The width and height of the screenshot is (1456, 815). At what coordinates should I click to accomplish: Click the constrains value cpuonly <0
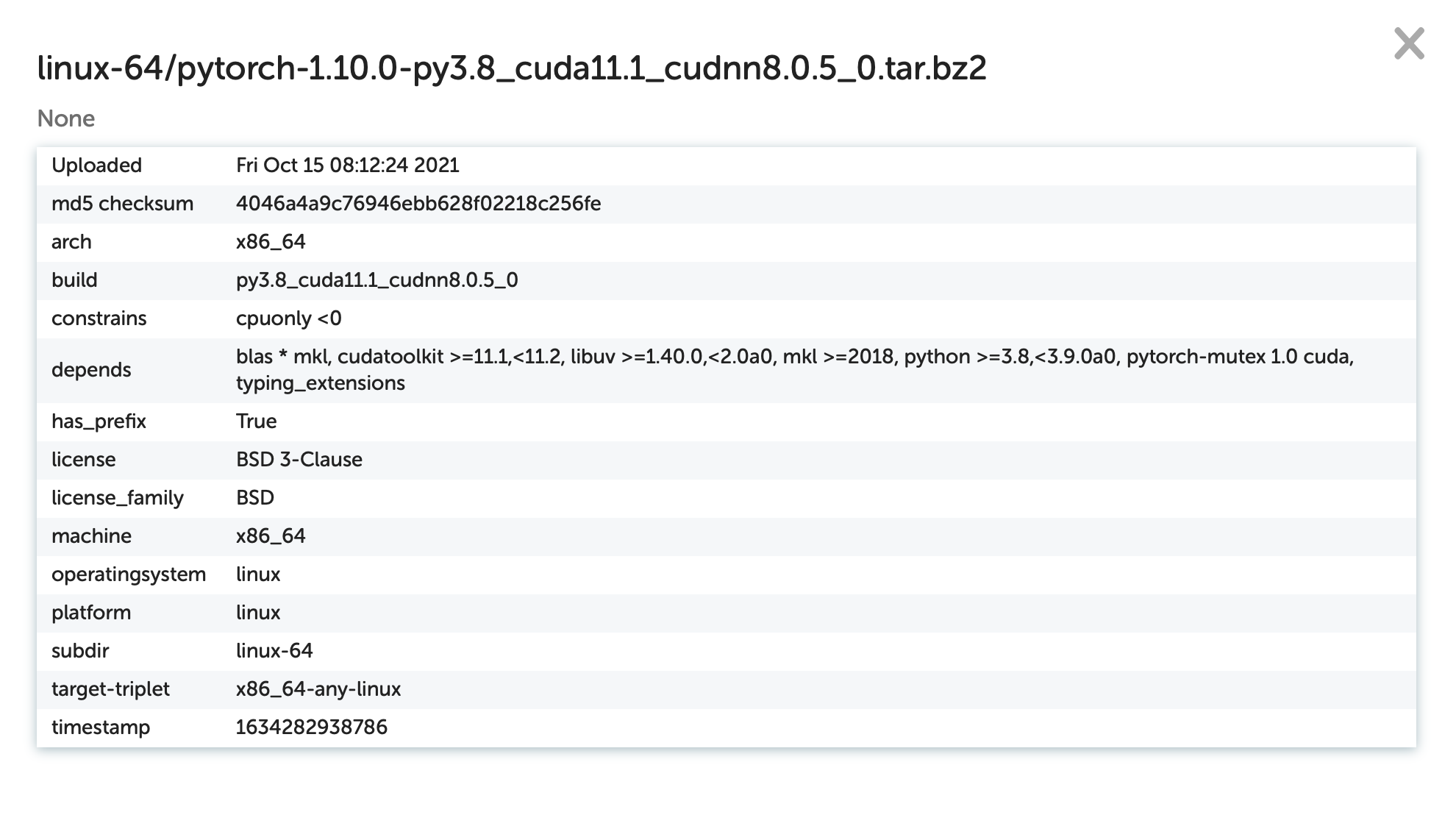point(289,318)
